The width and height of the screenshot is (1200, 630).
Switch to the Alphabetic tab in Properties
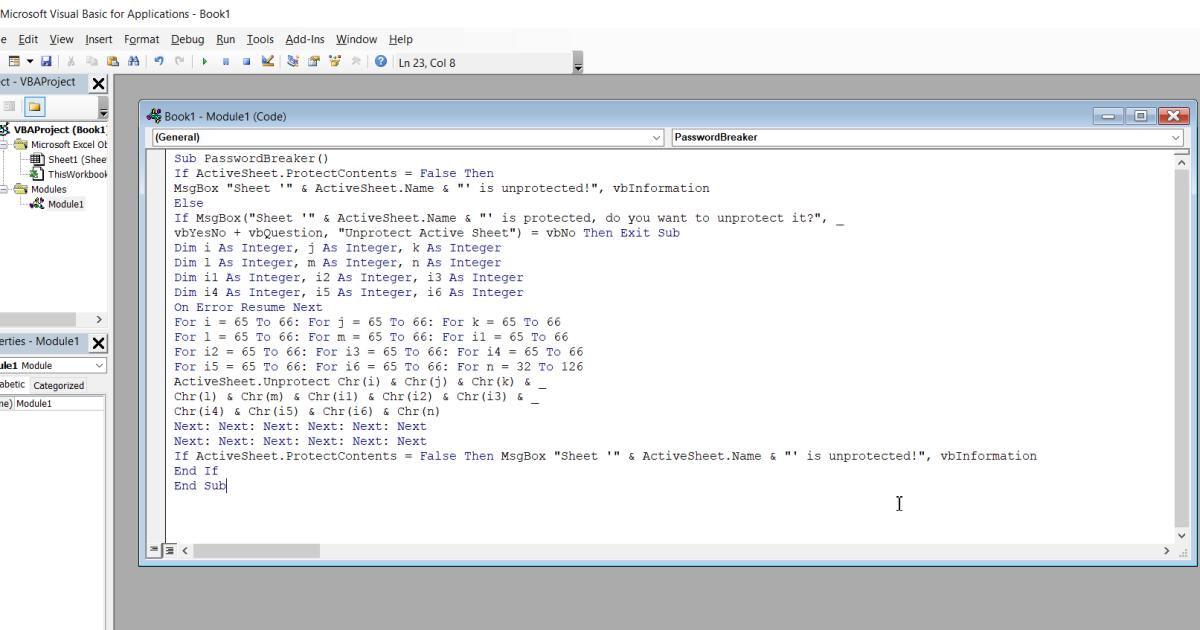(13, 385)
